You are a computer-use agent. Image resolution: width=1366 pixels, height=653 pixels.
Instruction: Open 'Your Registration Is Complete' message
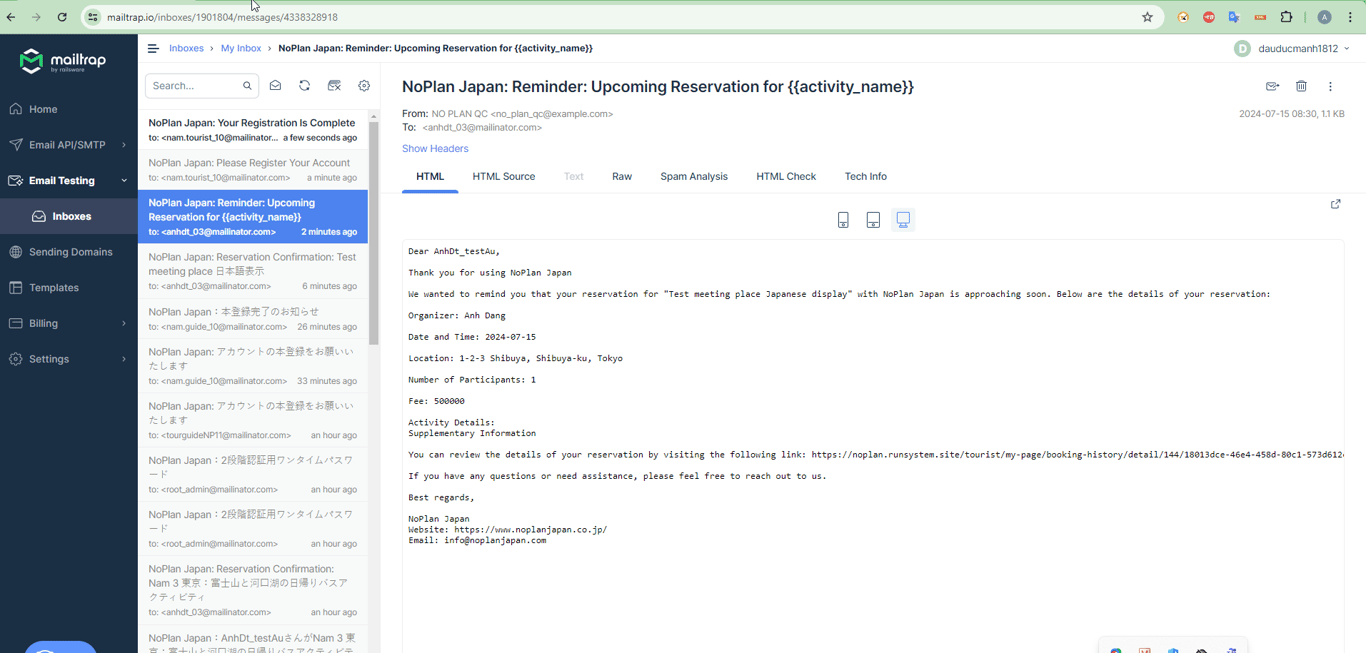252,130
